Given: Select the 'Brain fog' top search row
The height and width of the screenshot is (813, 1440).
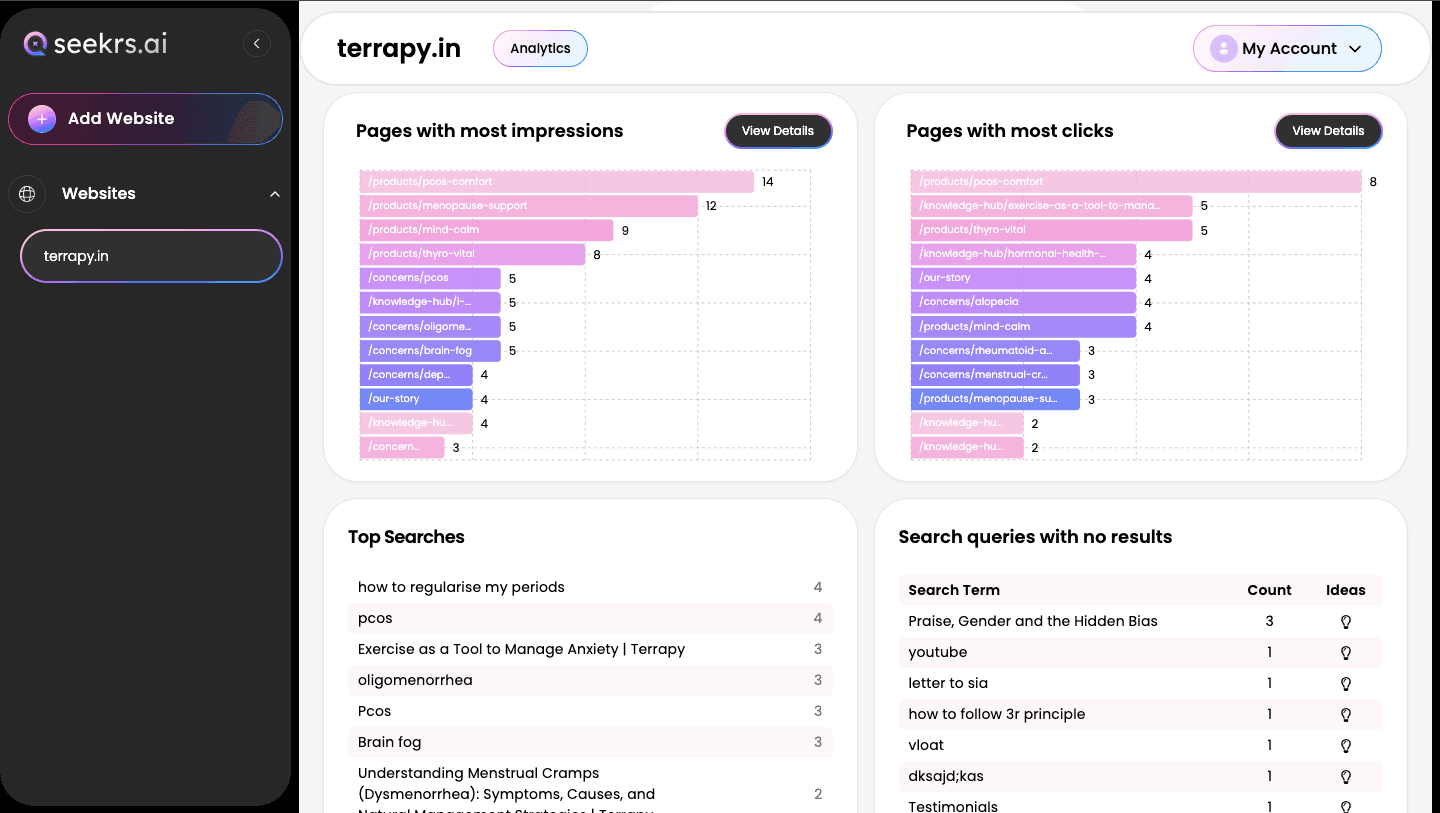Looking at the screenshot, I should 590,742.
